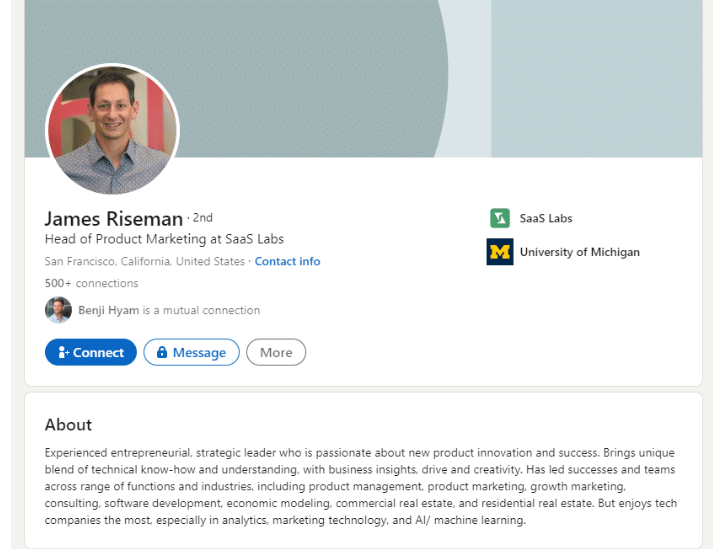
Task: Click the SaaS Labs green logo icon
Action: click(499, 218)
